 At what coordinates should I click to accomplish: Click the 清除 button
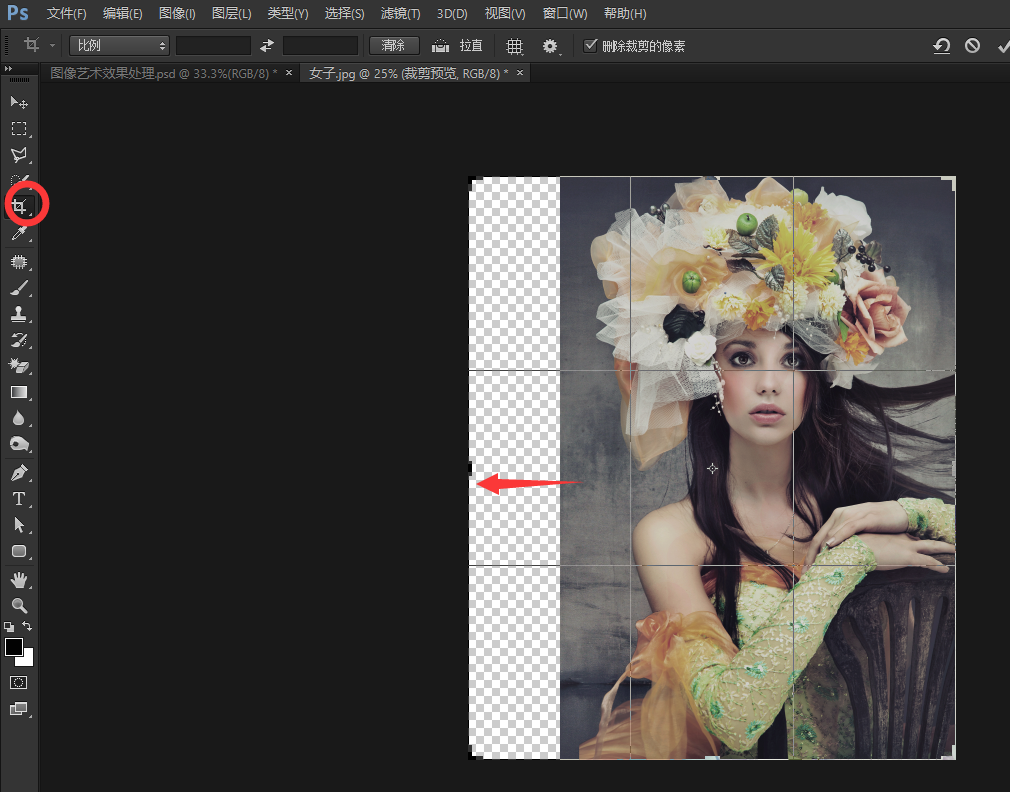pos(393,45)
